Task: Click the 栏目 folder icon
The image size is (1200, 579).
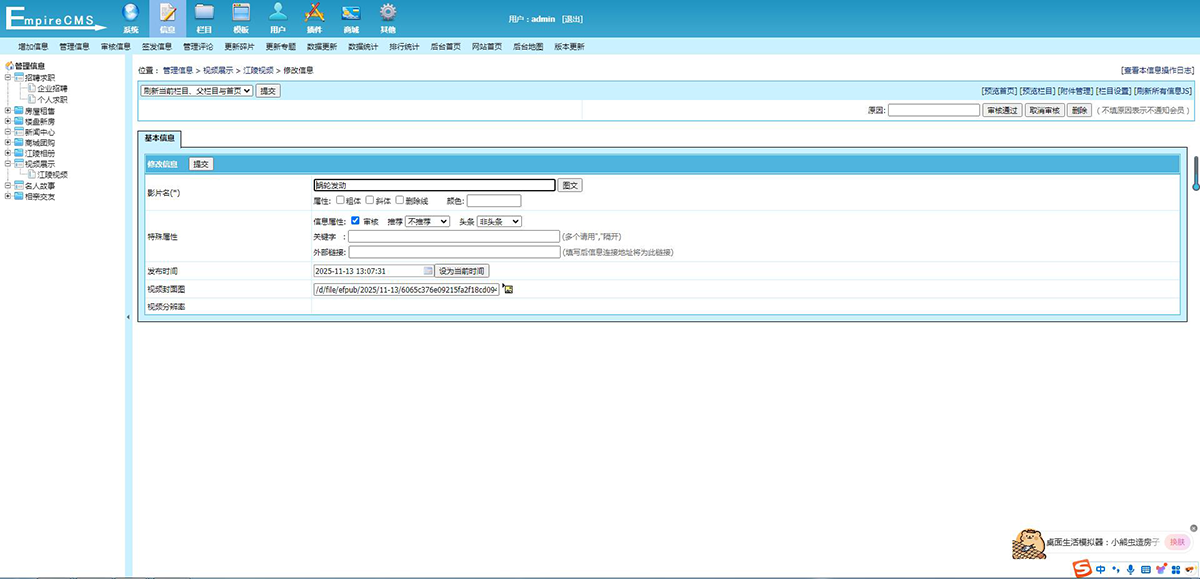Action: click(x=204, y=14)
